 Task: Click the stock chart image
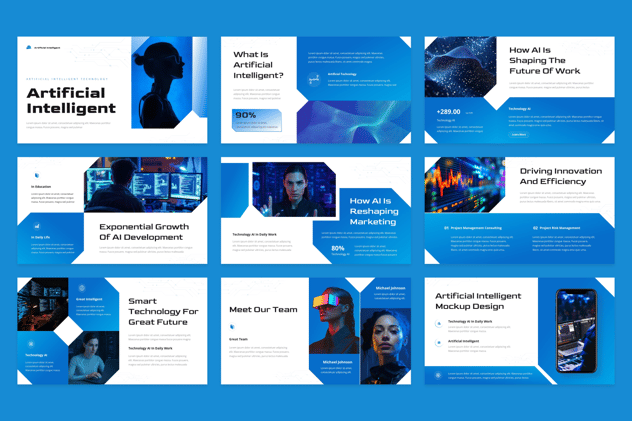point(463,186)
